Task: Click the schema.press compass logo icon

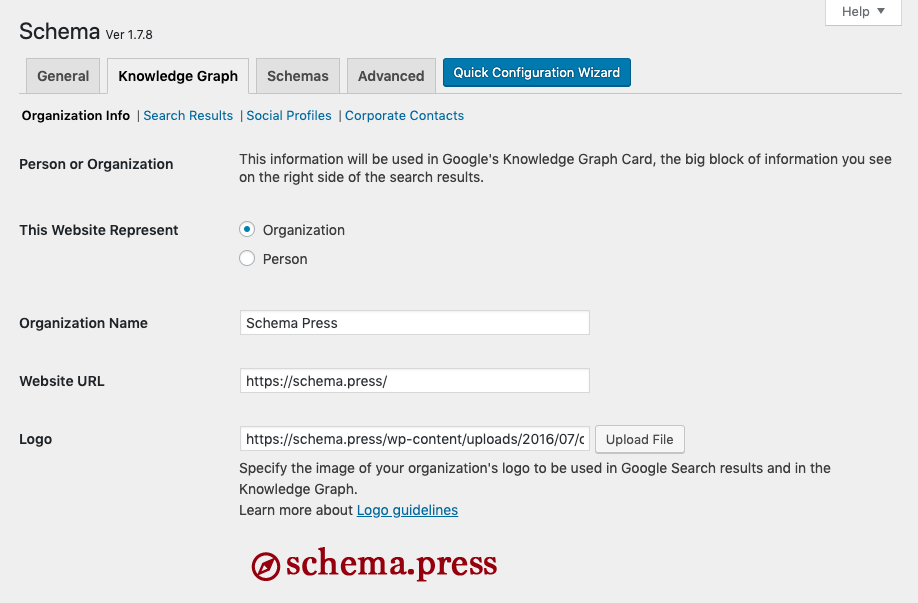Action: [x=265, y=566]
